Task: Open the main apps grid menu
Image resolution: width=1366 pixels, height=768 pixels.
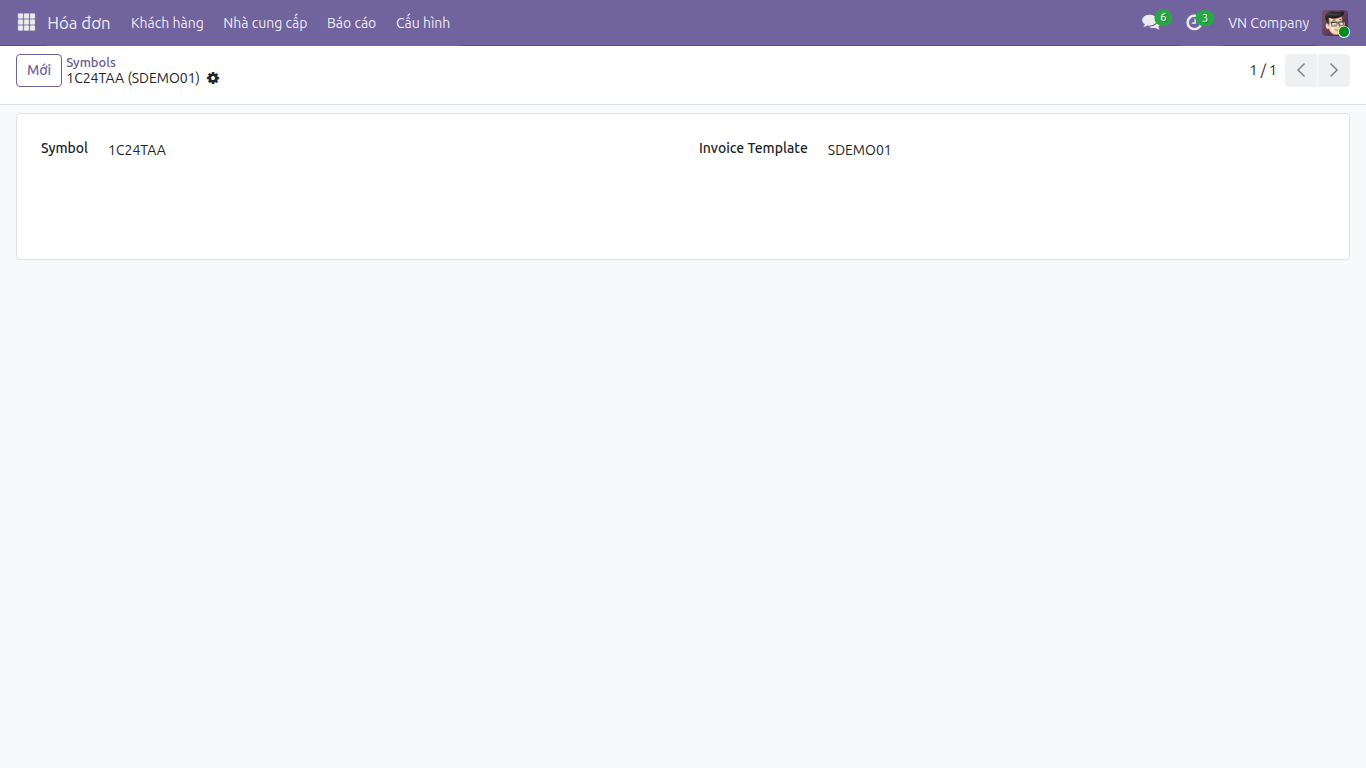Action: pyautogui.click(x=26, y=22)
